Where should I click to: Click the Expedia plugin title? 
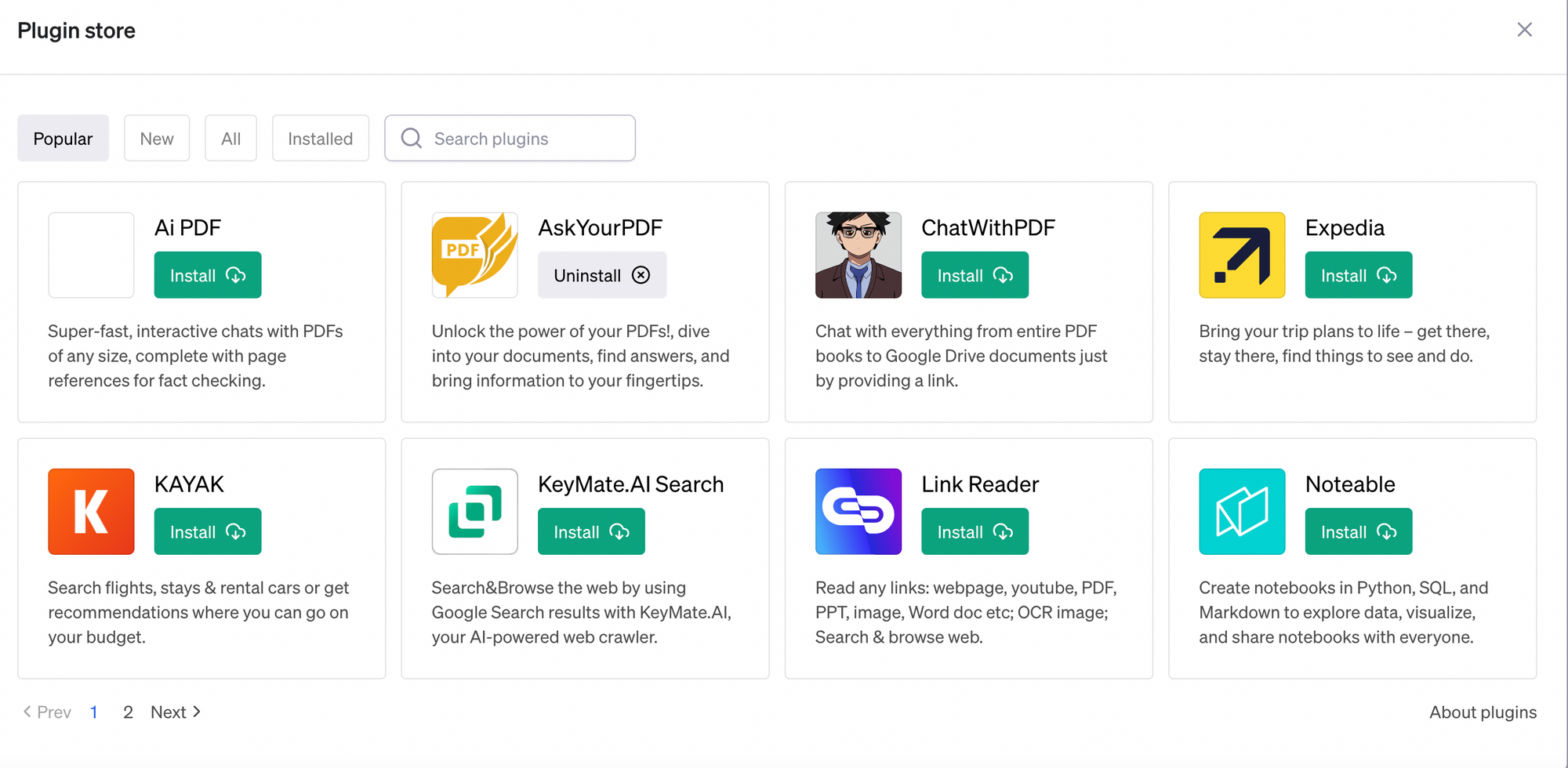pyautogui.click(x=1345, y=228)
